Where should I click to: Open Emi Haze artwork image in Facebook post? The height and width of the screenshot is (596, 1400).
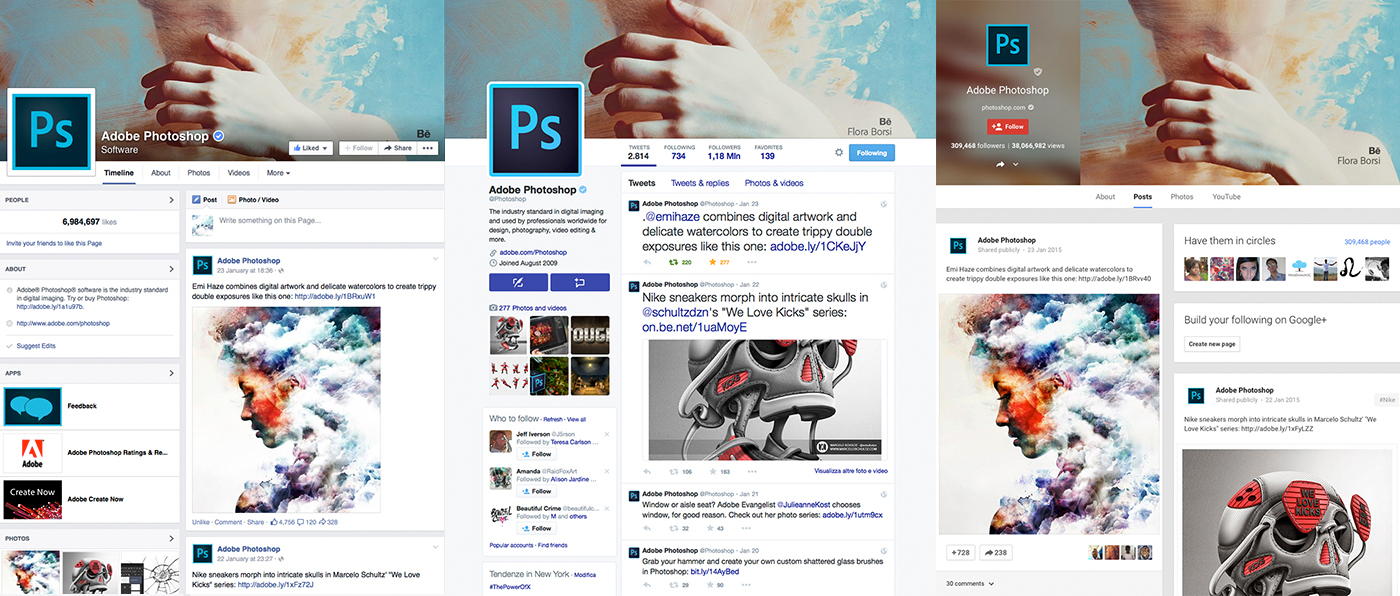click(286, 409)
